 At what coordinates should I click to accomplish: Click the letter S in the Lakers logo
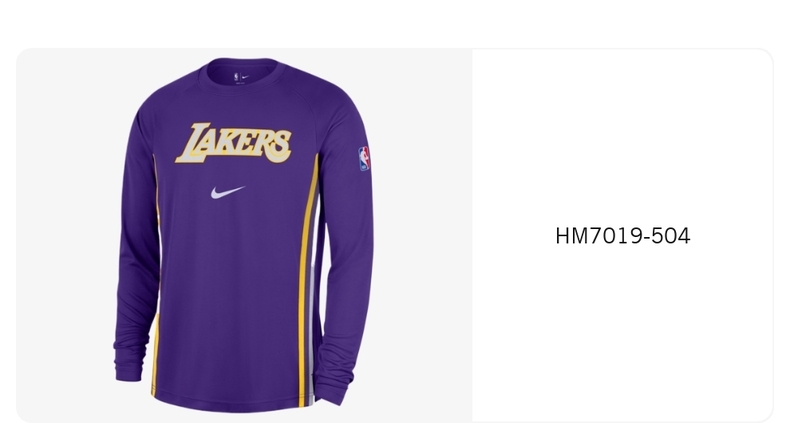(280, 146)
